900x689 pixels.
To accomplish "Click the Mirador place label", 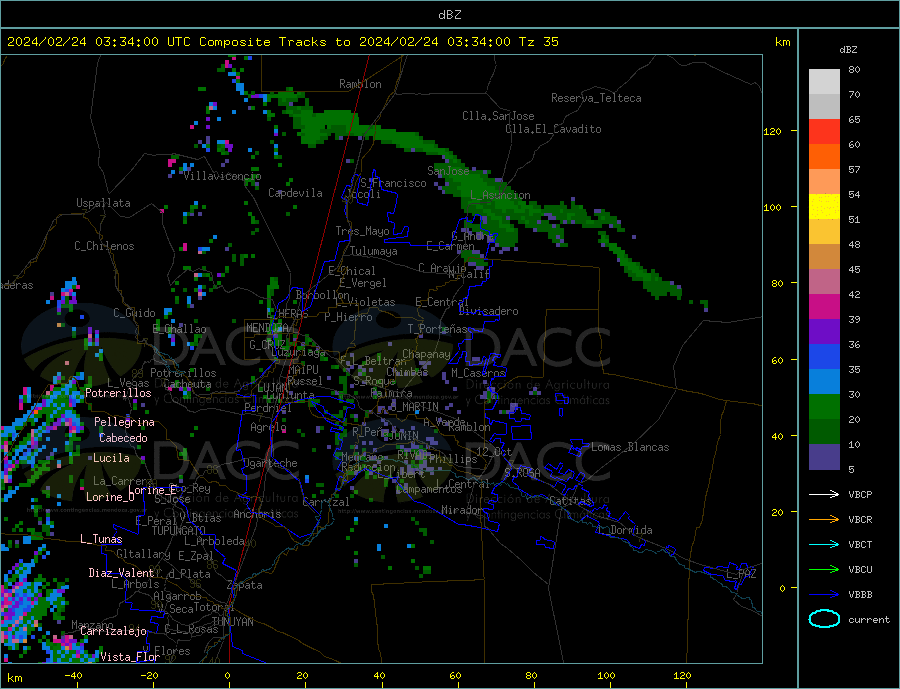I will (x=461, y=510).
